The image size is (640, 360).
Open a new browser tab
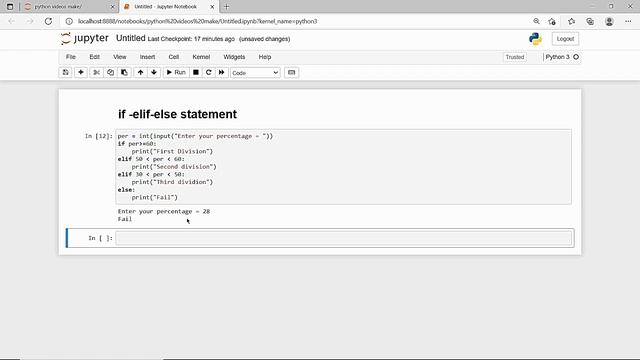point(227,7)
